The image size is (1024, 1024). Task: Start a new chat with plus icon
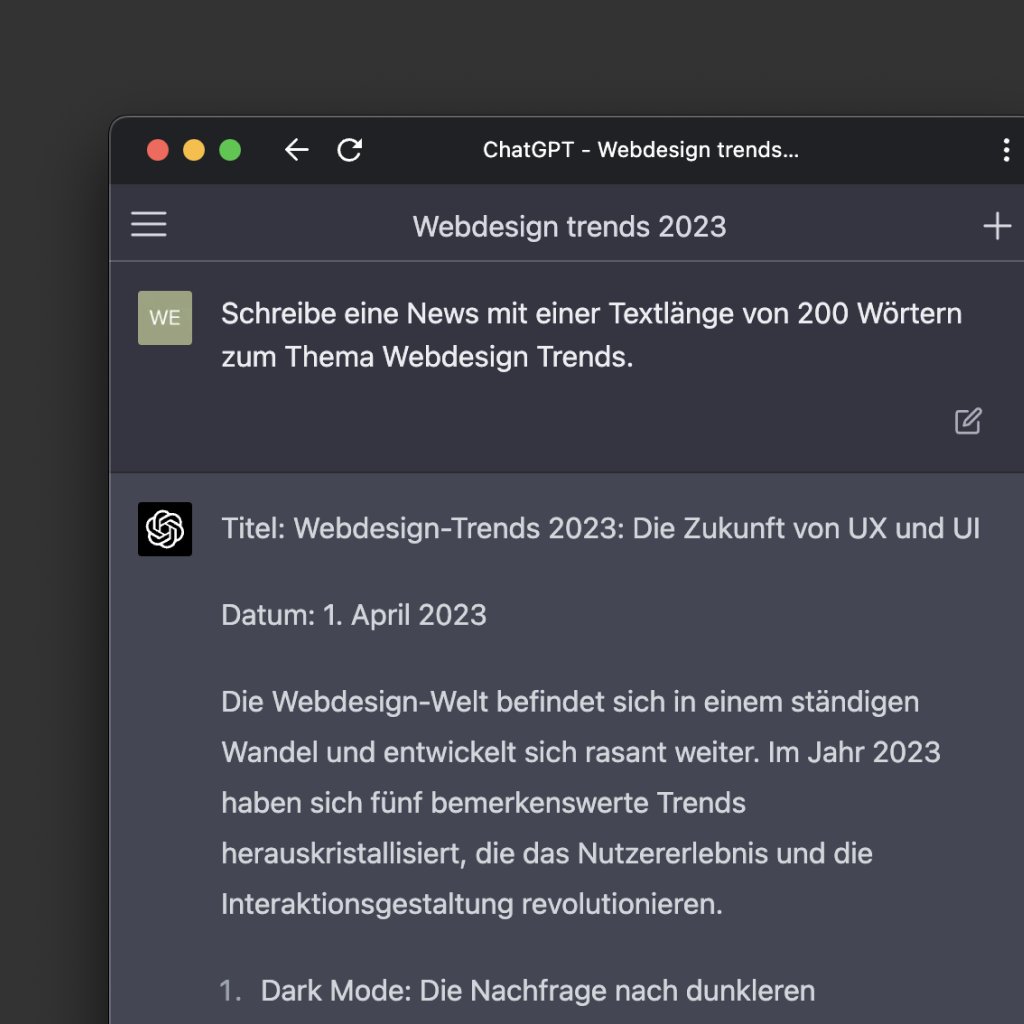[997, 227]
